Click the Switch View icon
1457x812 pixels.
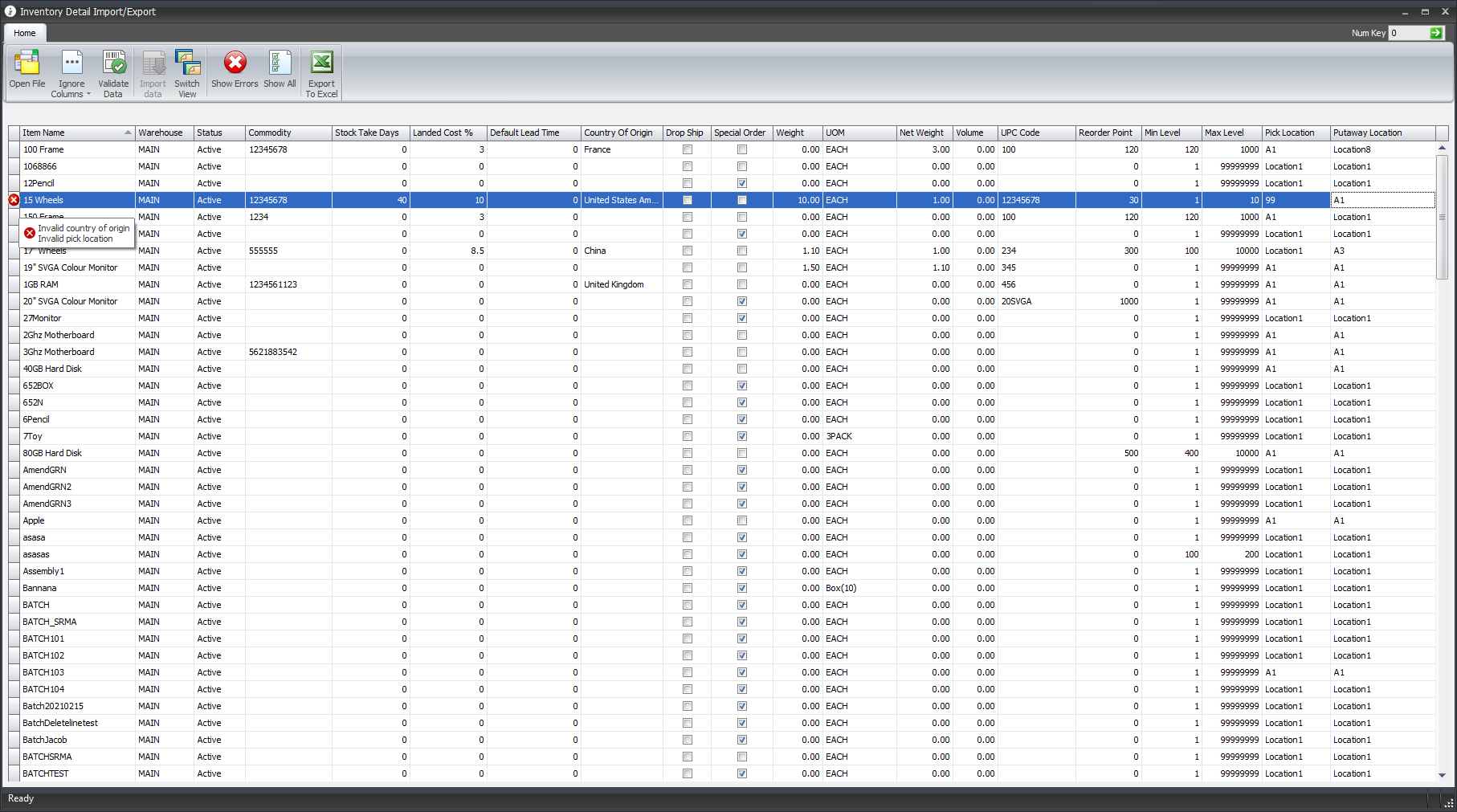(187, 64)
